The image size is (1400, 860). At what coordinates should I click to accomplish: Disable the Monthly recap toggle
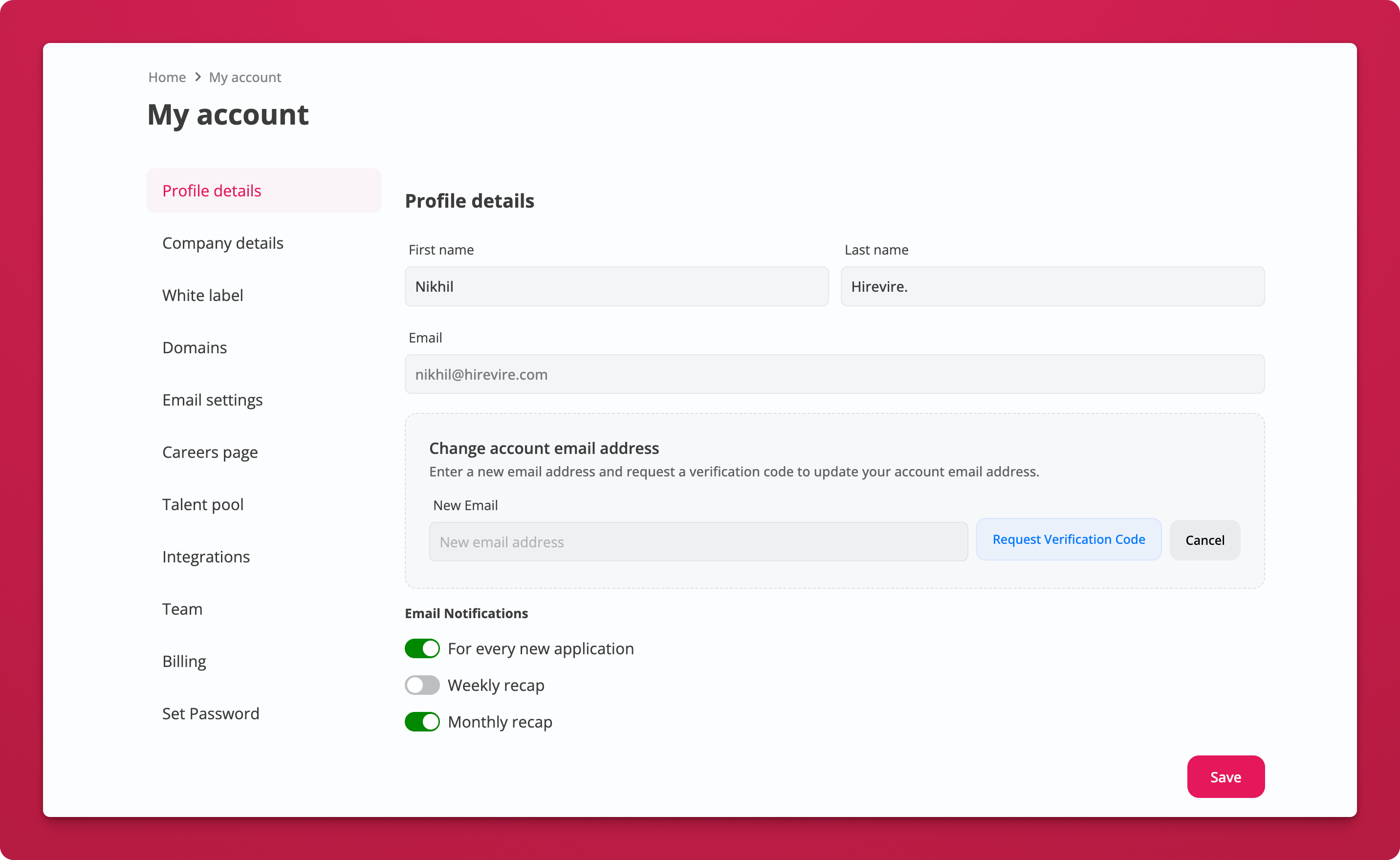tap(422, 722)
